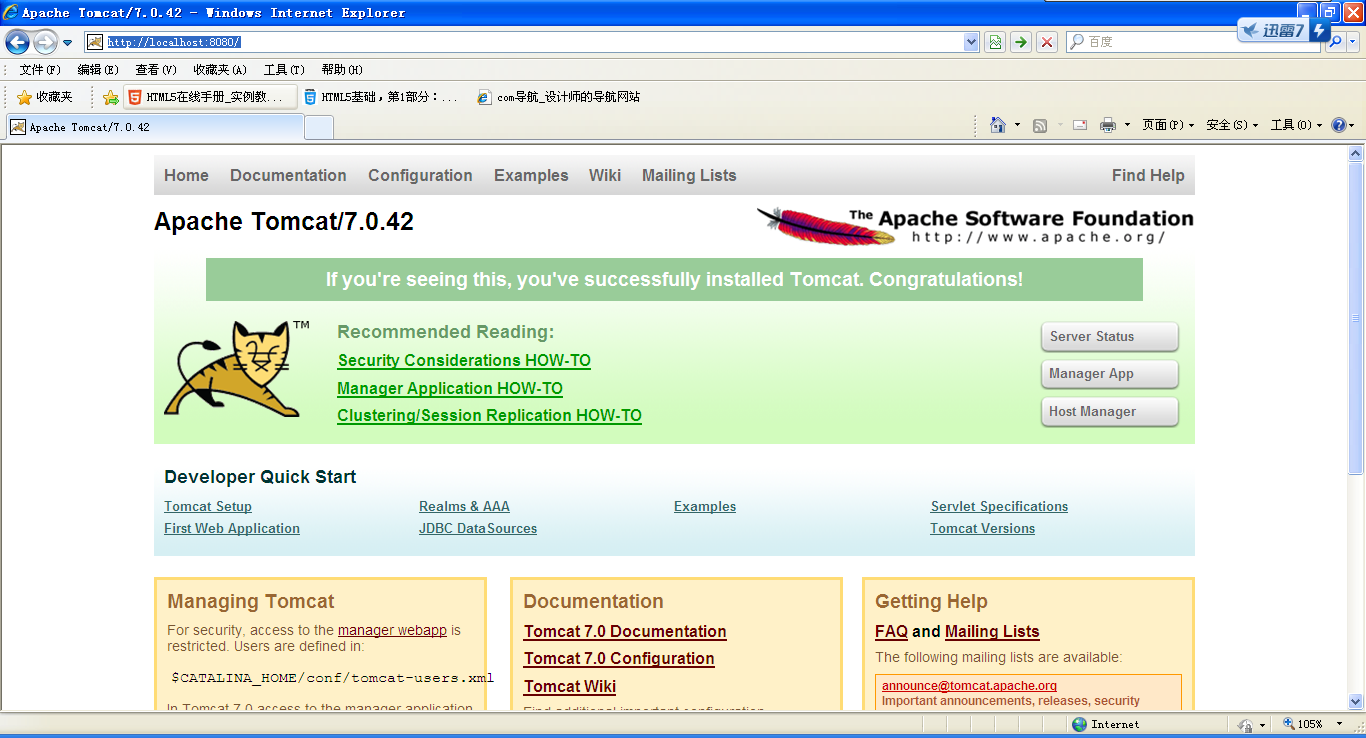Screen dimensions: 1366x738
Task: Click the compatibility view icon
Action: [x=995, y=42]
